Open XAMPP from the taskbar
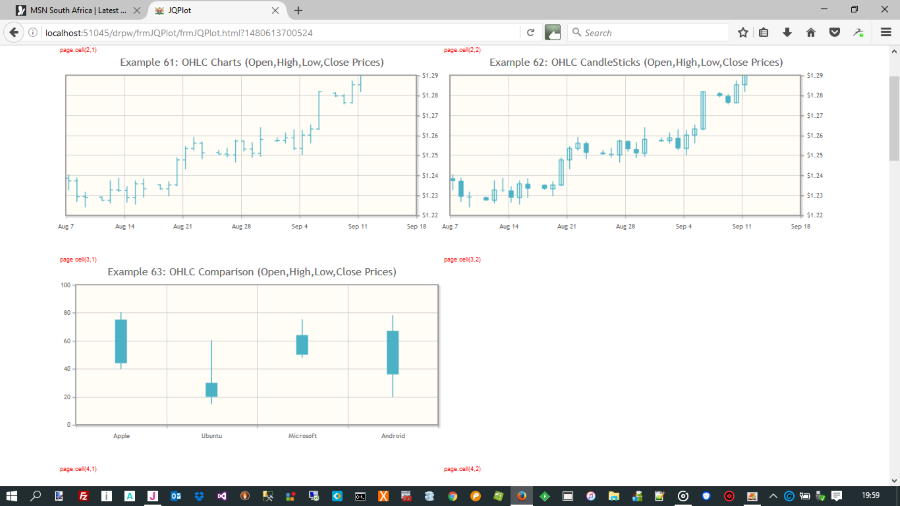This screenshot has height=506, width=900. [x=383, y=496]
